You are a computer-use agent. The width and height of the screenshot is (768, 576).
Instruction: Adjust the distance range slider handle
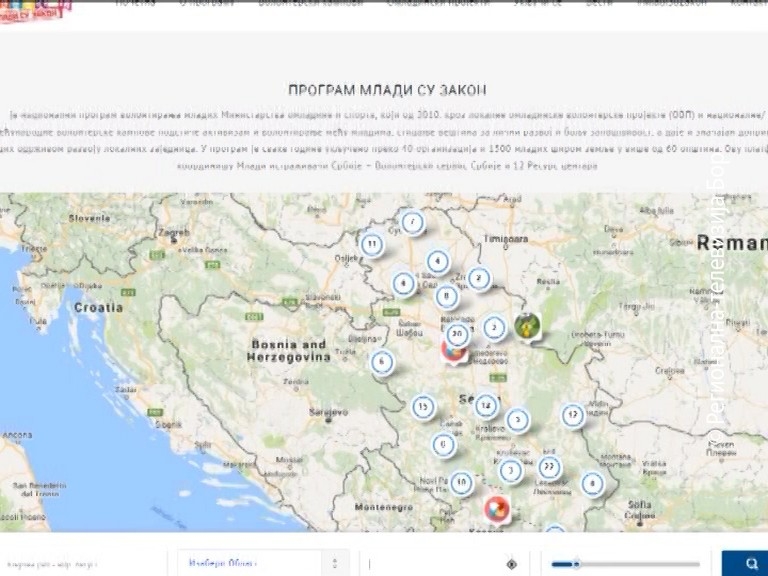(576, 564)
